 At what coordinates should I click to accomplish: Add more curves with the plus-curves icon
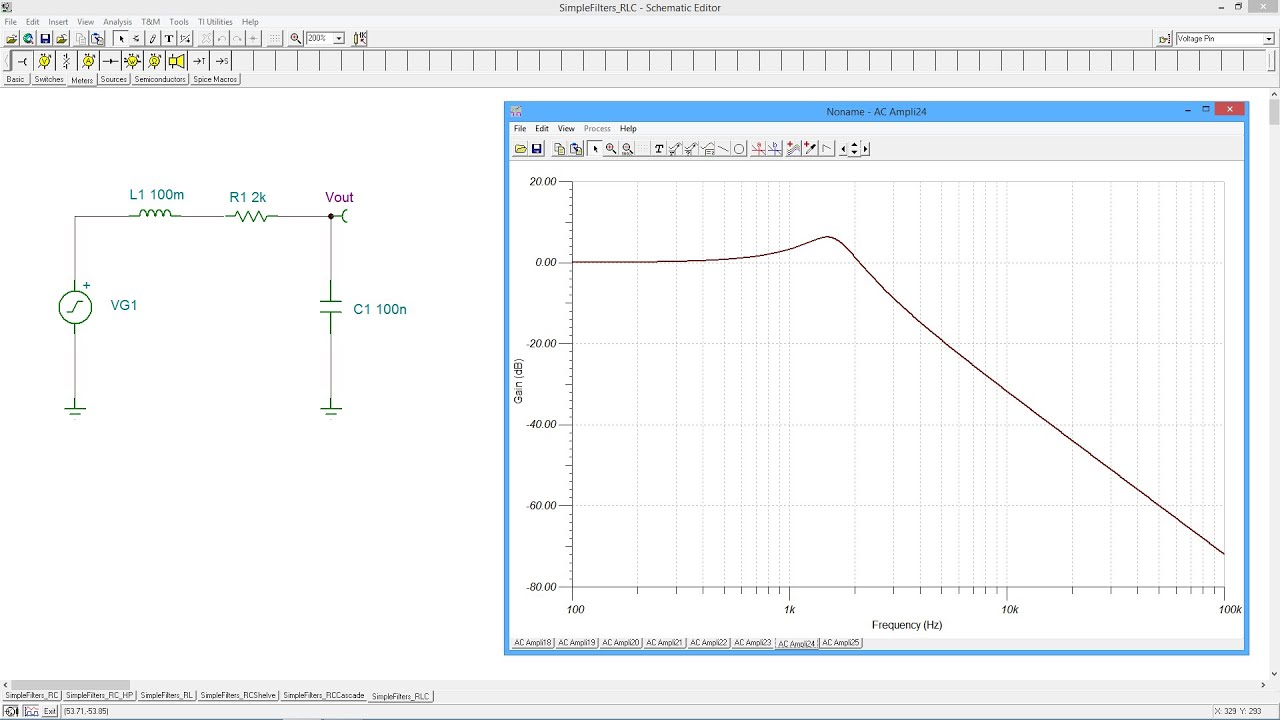pos(793,149)
